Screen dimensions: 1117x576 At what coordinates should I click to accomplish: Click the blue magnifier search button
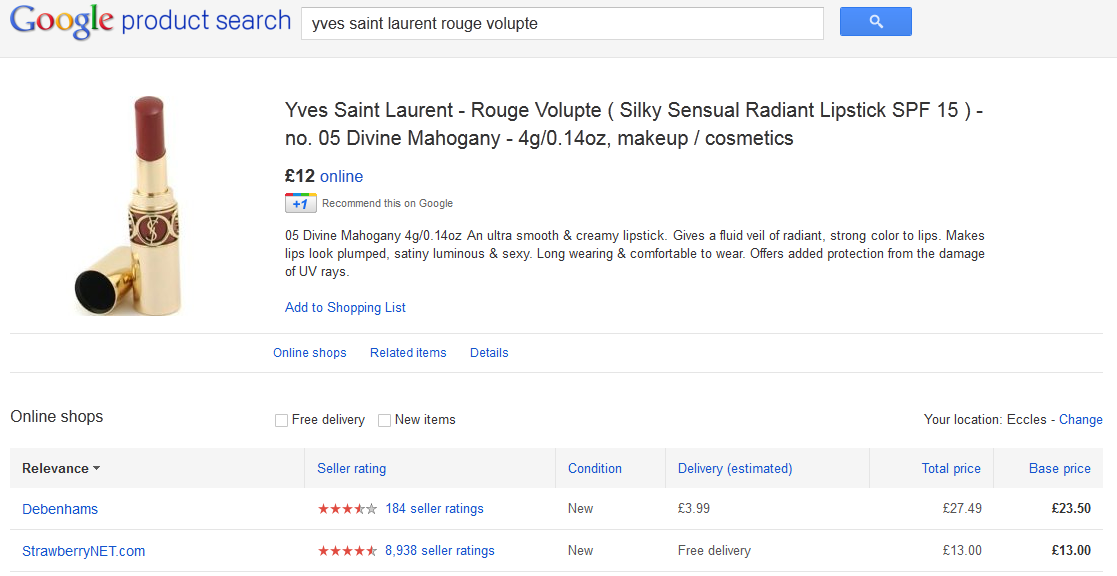click(875, 22)
